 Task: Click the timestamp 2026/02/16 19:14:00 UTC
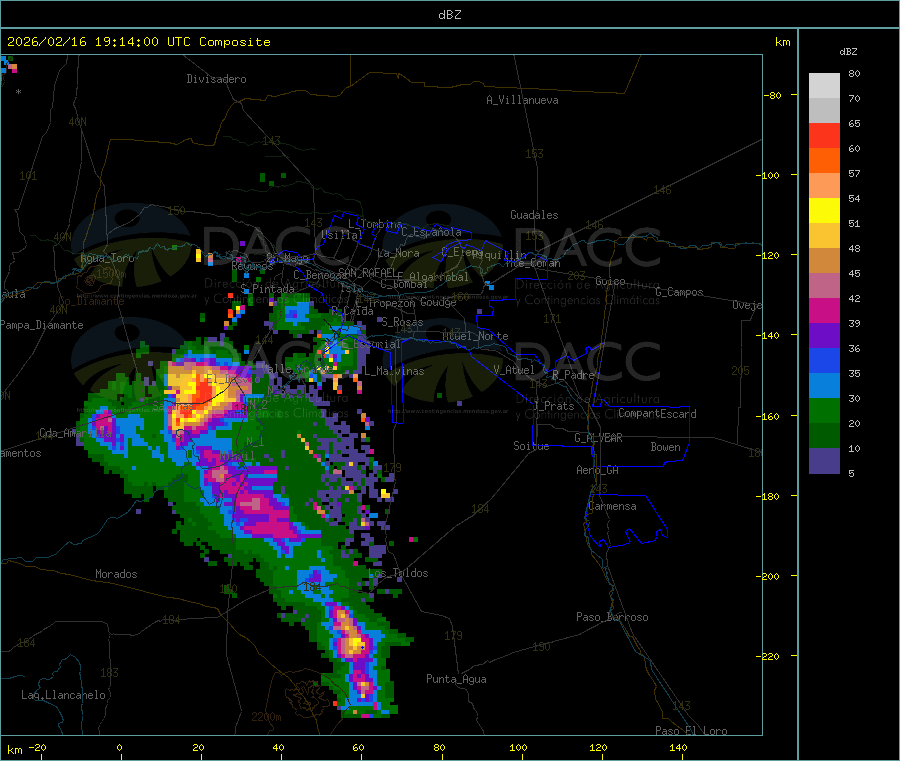pos(99,42)
